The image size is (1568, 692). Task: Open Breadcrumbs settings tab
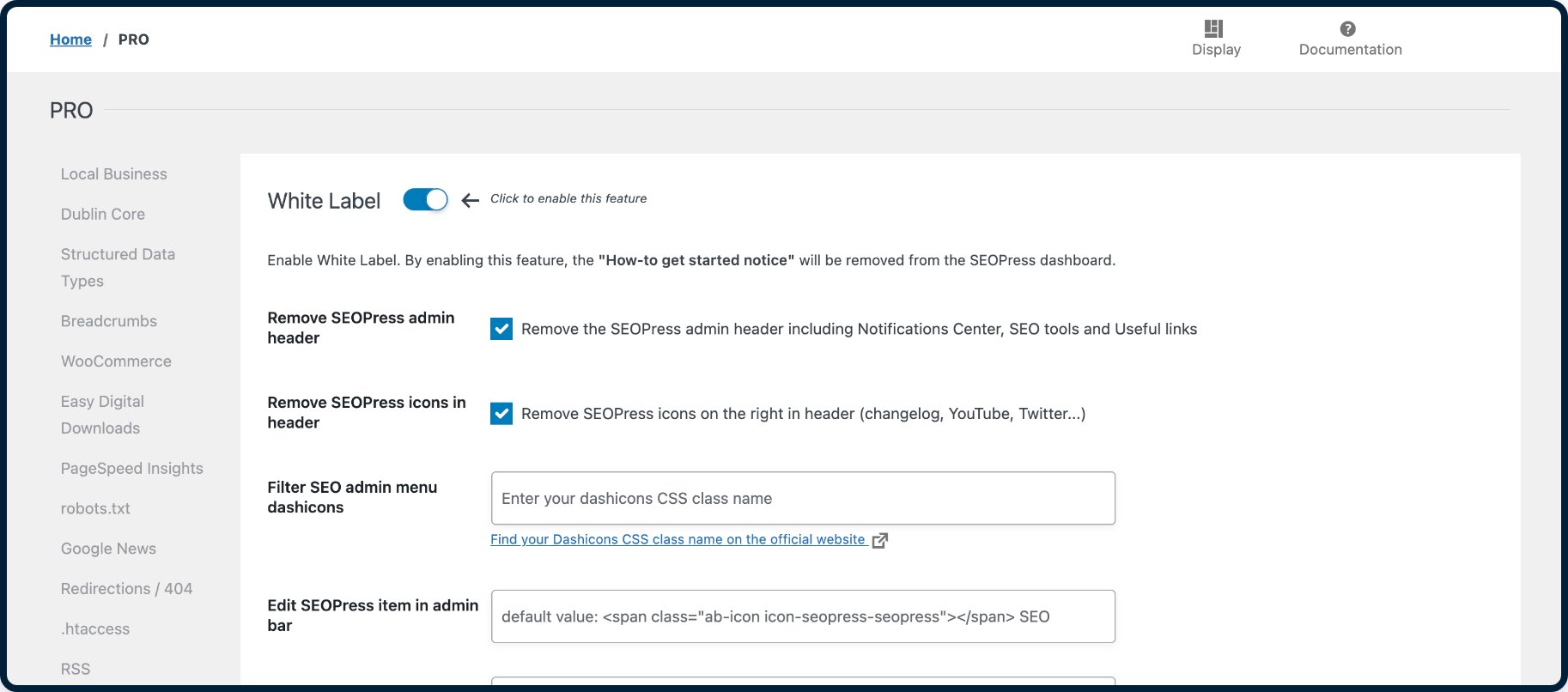[109, 321]
